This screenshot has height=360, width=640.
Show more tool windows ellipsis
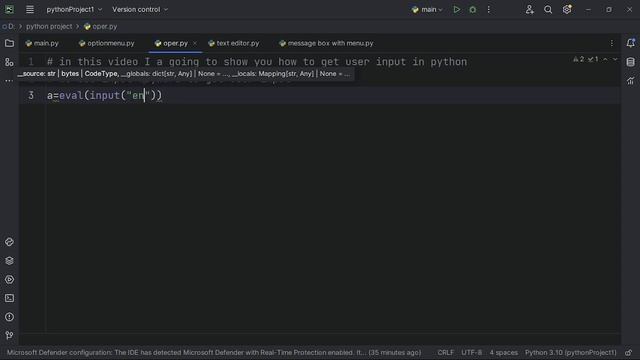tap(9, 81)
